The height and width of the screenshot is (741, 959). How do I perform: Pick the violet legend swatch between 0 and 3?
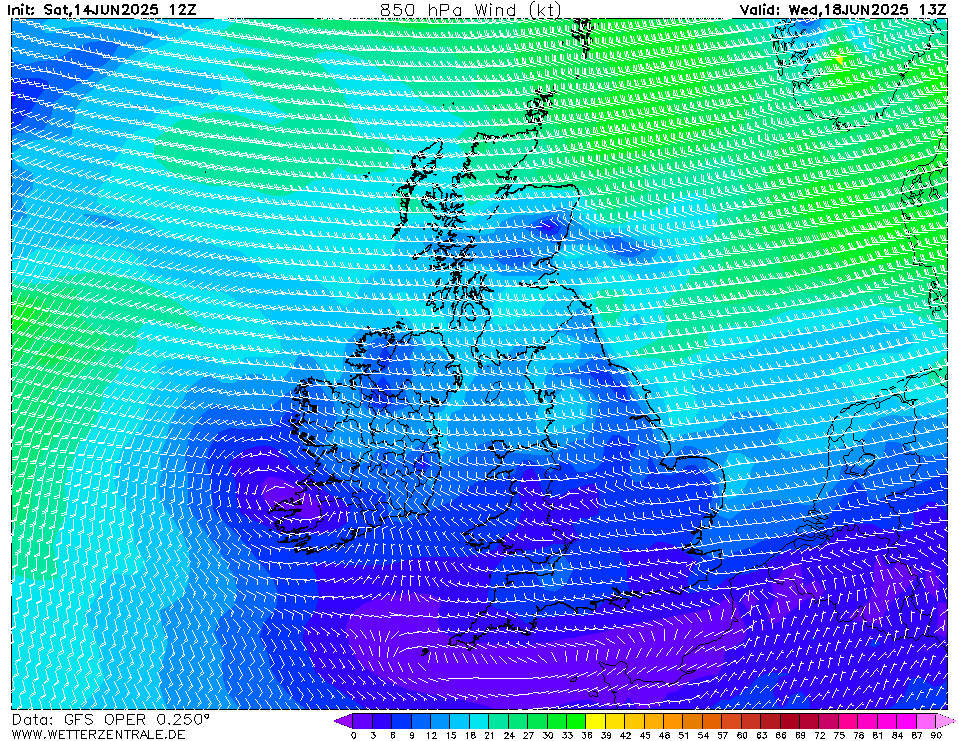tap(363, 721)
